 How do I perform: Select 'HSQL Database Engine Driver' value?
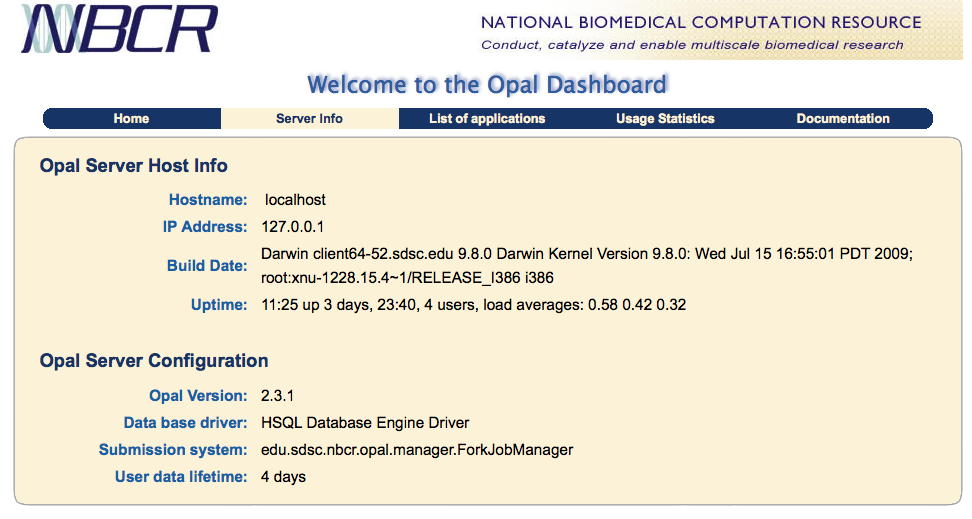pos(365,423)
